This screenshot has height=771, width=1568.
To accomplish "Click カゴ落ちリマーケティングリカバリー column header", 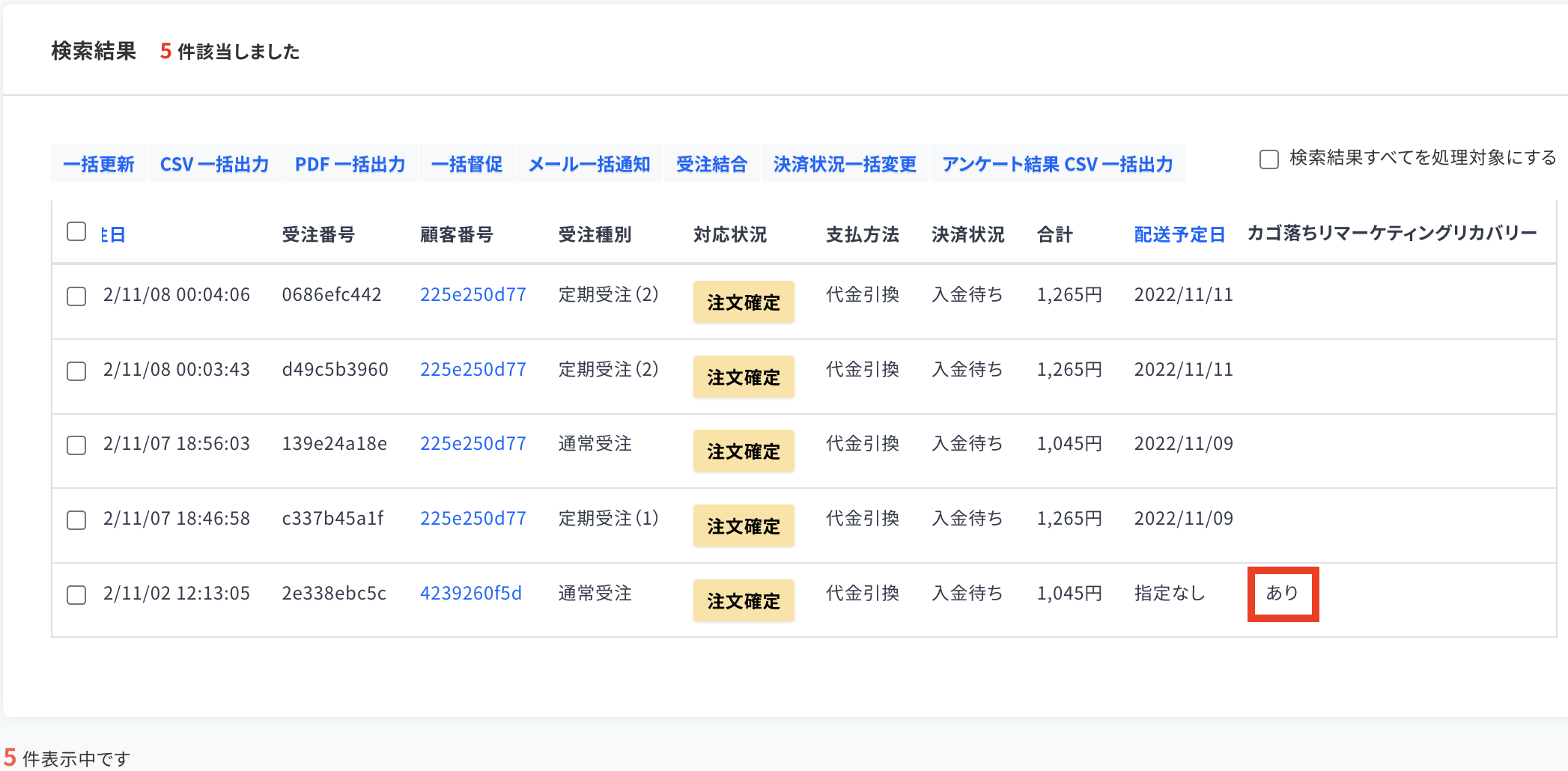I will [1392, 233].
